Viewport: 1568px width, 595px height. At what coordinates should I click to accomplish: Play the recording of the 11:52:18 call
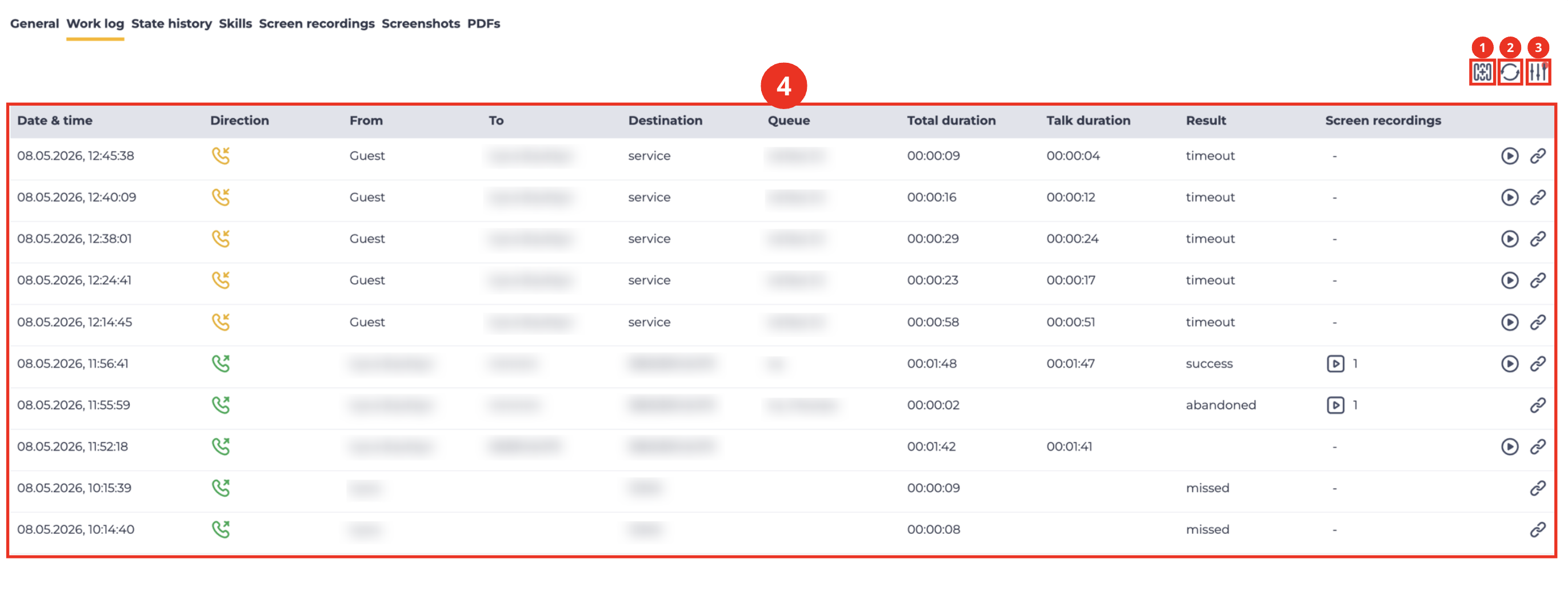[x=1510, y=447]
